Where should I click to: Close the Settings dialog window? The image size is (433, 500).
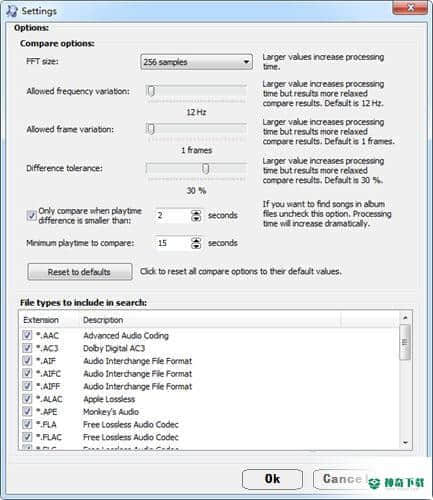(410, 7)
